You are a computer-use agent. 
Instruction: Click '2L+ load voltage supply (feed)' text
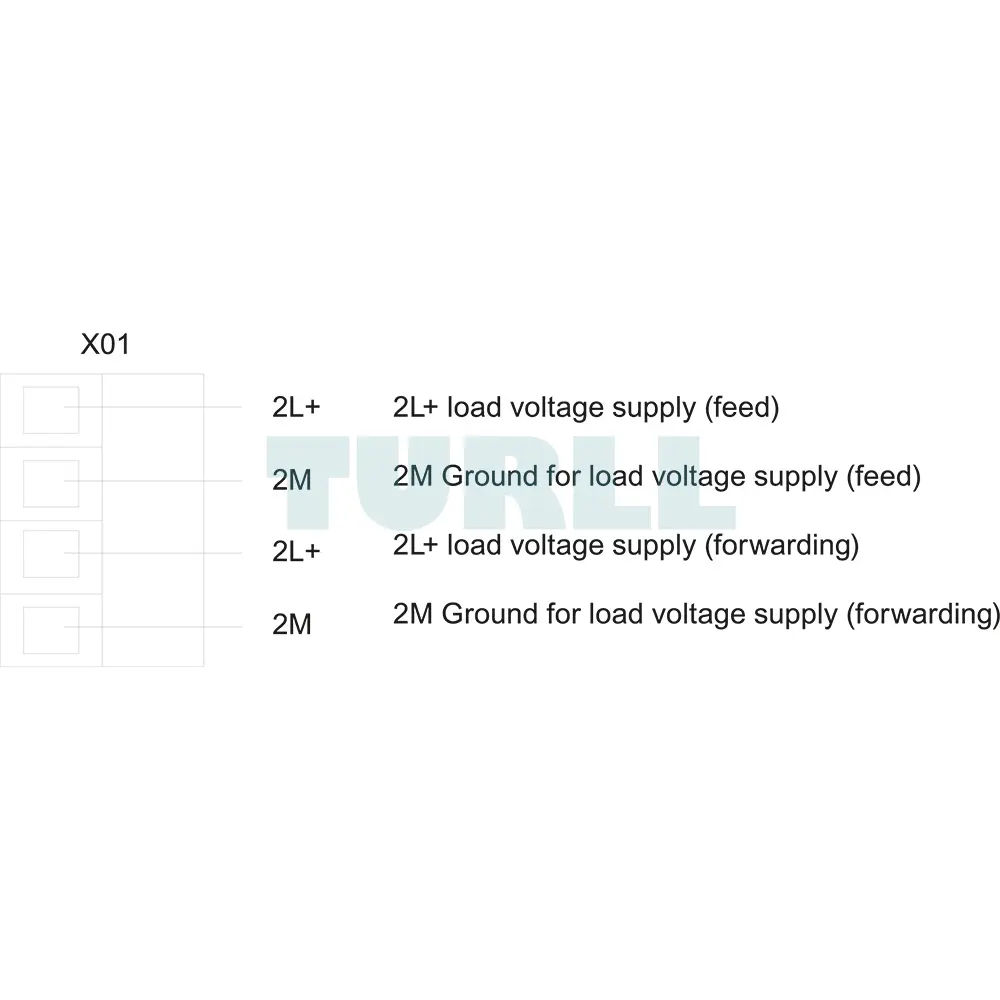pyautogui.click(x=586, y=408)
